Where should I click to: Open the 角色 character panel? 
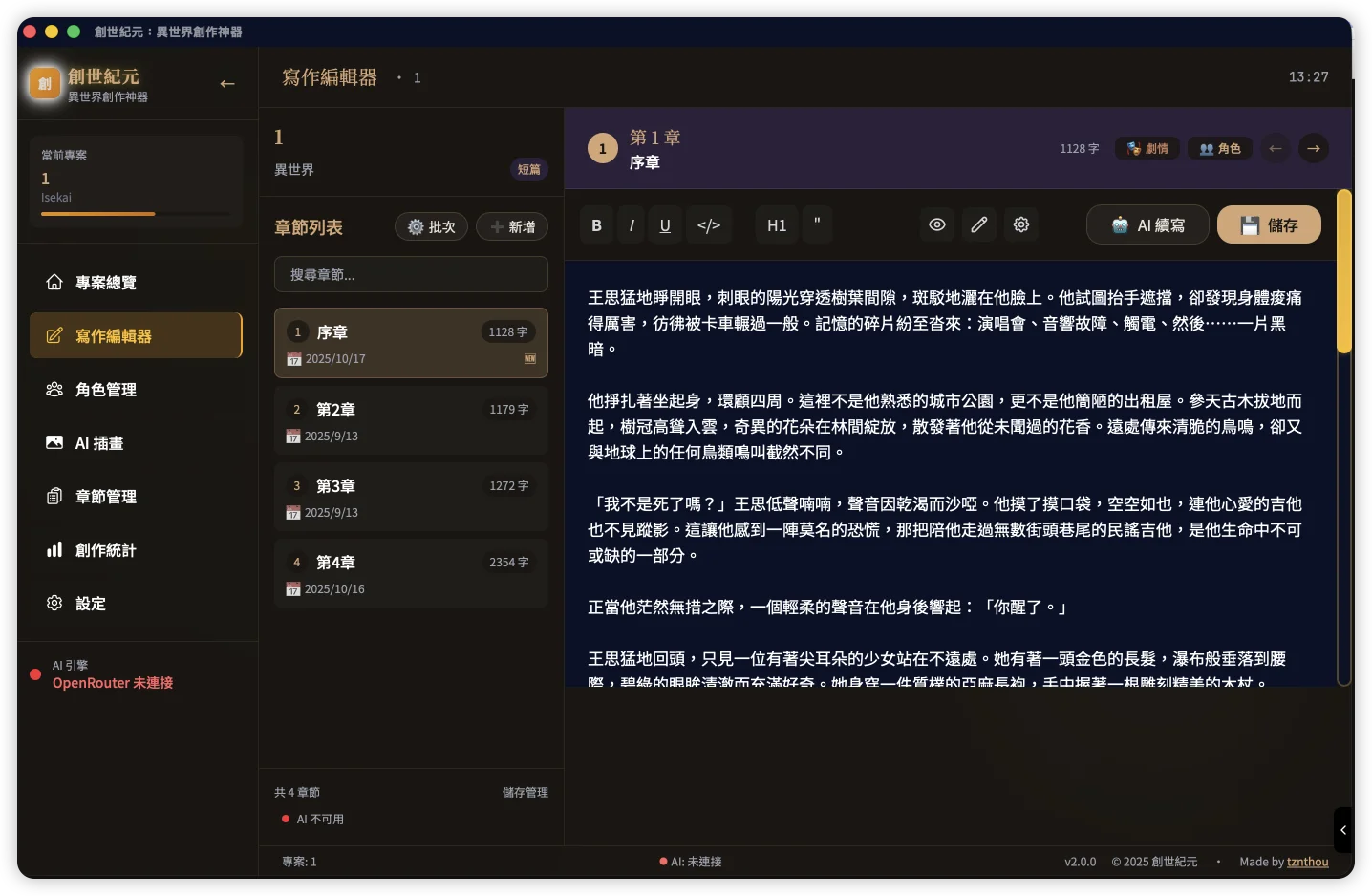pyautogui.click(x=1220, y=148)
